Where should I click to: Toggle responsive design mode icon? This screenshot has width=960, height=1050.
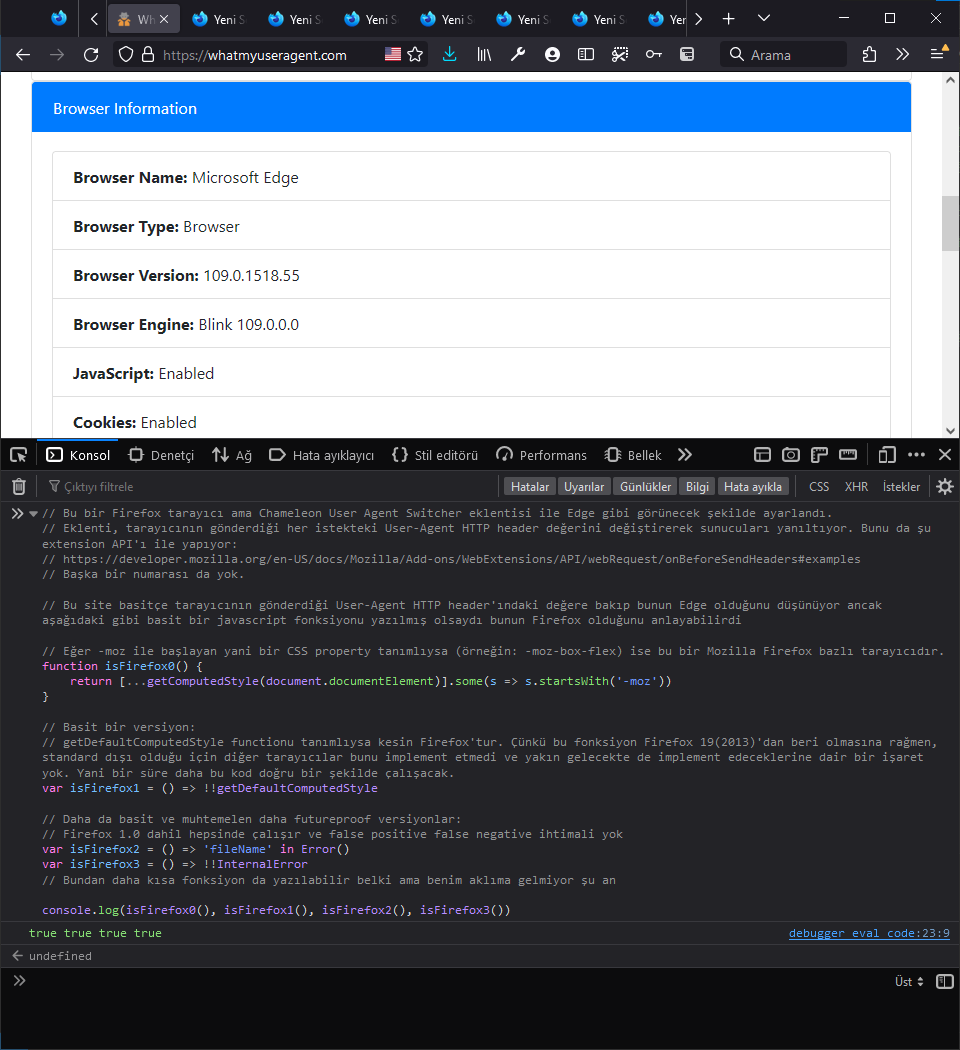pyautogui.click(x=886, y=455)
